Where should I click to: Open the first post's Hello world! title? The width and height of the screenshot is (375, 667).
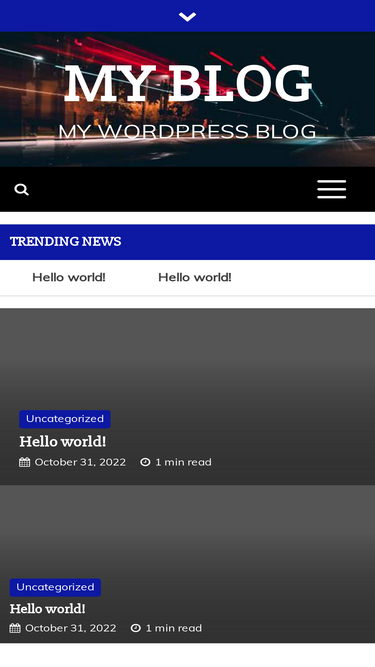(62, 442)
